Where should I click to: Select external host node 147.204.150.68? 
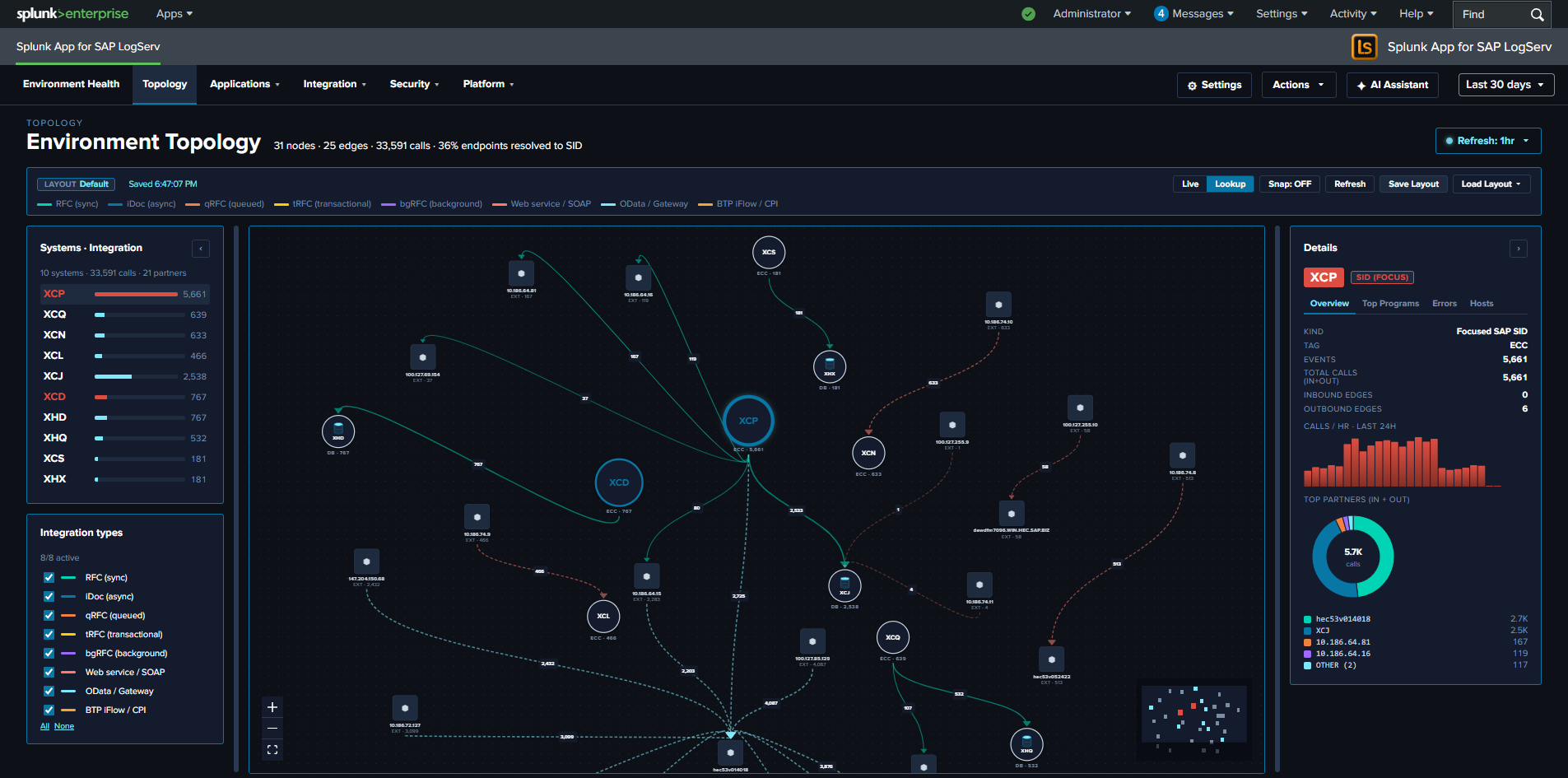tap(366, 561)
